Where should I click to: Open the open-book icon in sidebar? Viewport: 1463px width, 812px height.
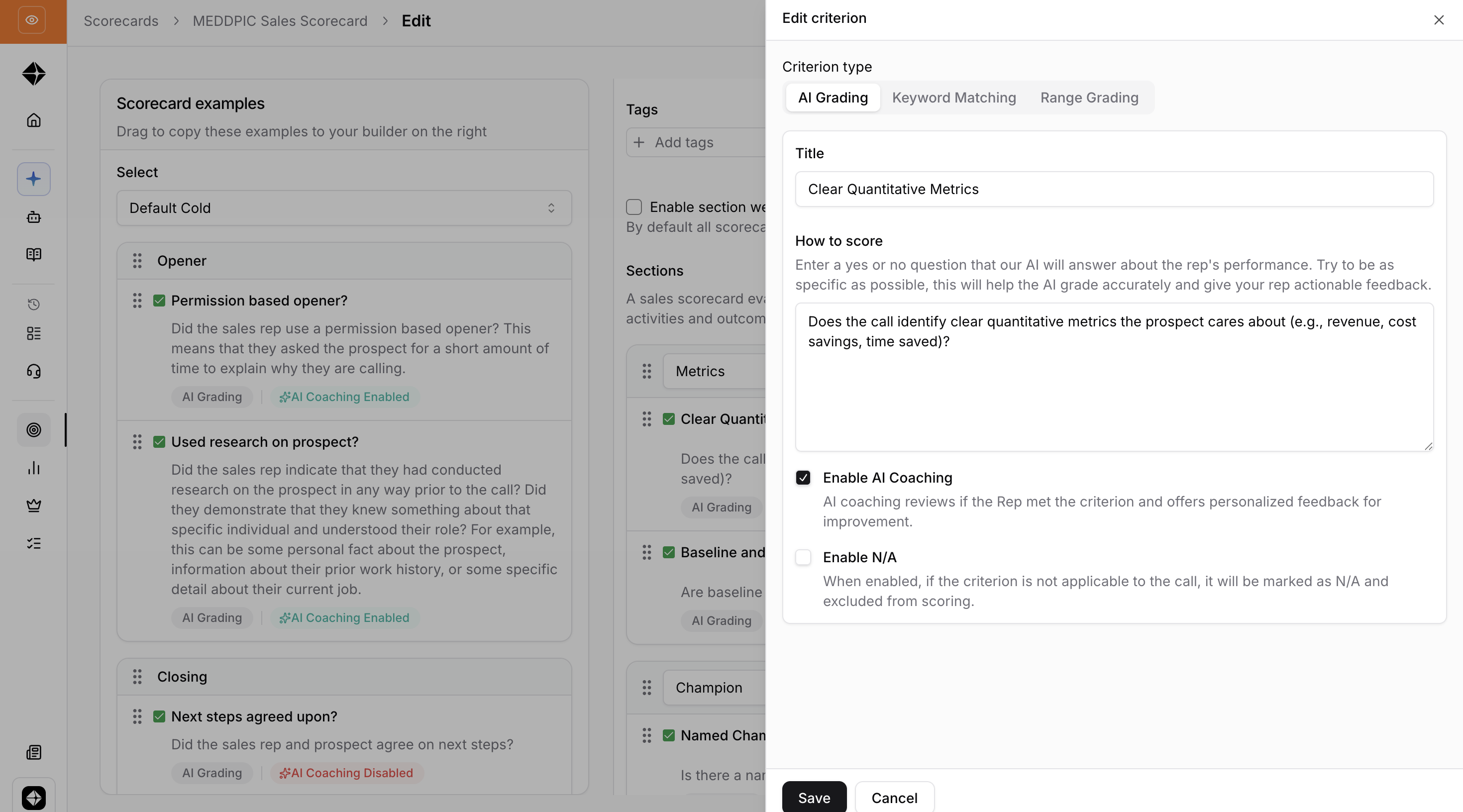(x=33, y=254)
